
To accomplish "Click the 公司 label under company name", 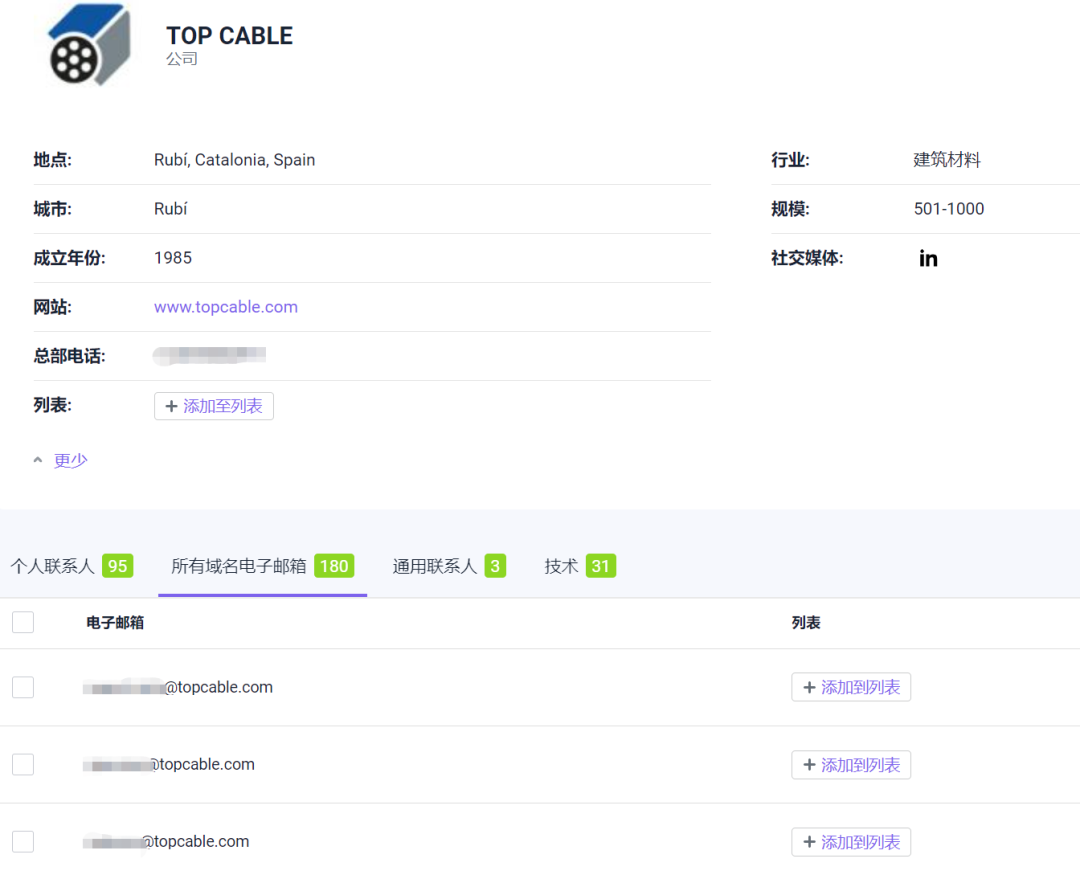I will click(182, 59).
